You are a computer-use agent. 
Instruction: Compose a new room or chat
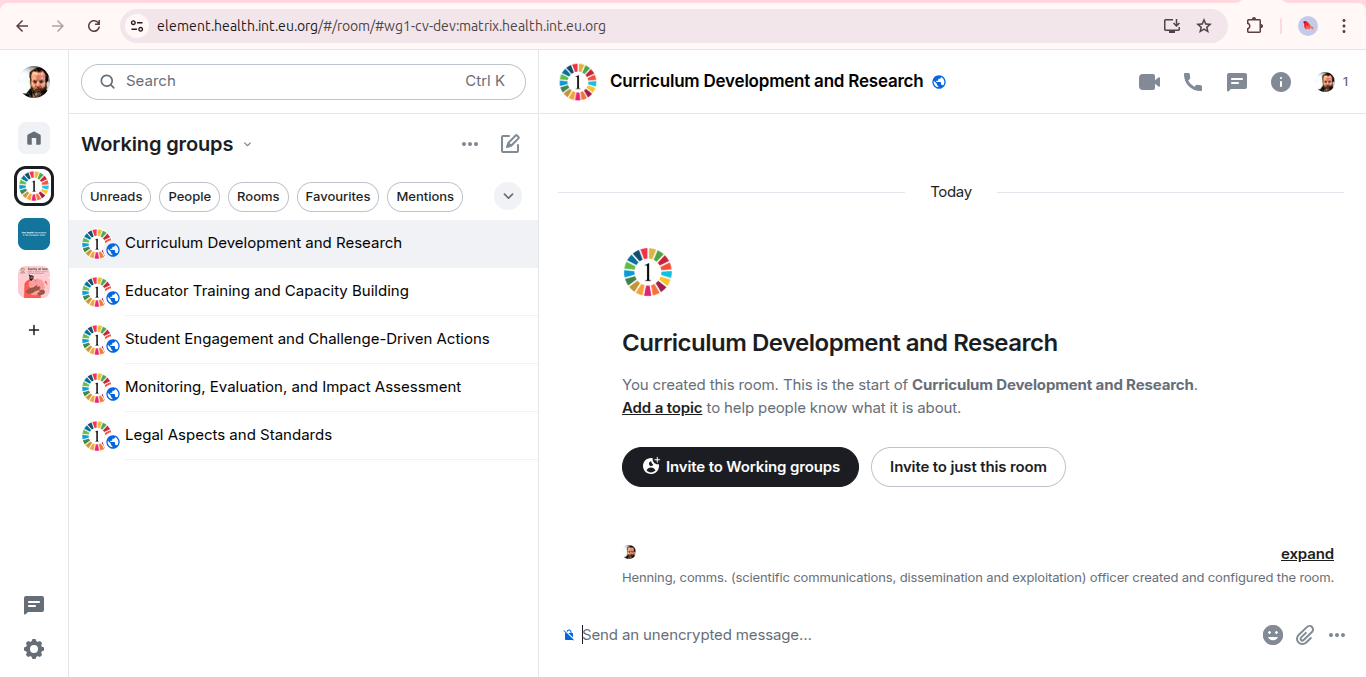(510, 144)
